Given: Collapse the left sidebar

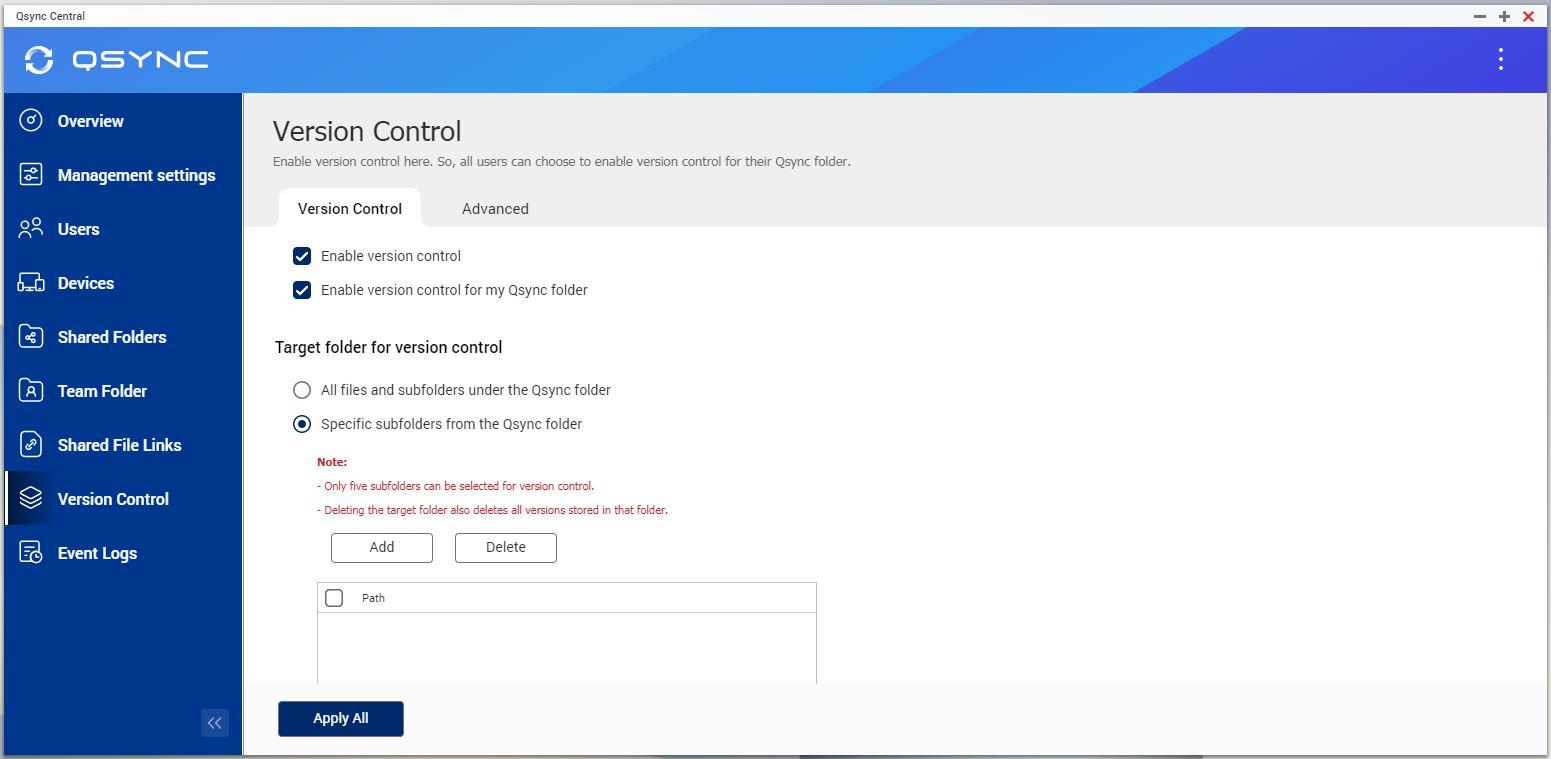Looking at the screenshot, I should tap(214, 722).
